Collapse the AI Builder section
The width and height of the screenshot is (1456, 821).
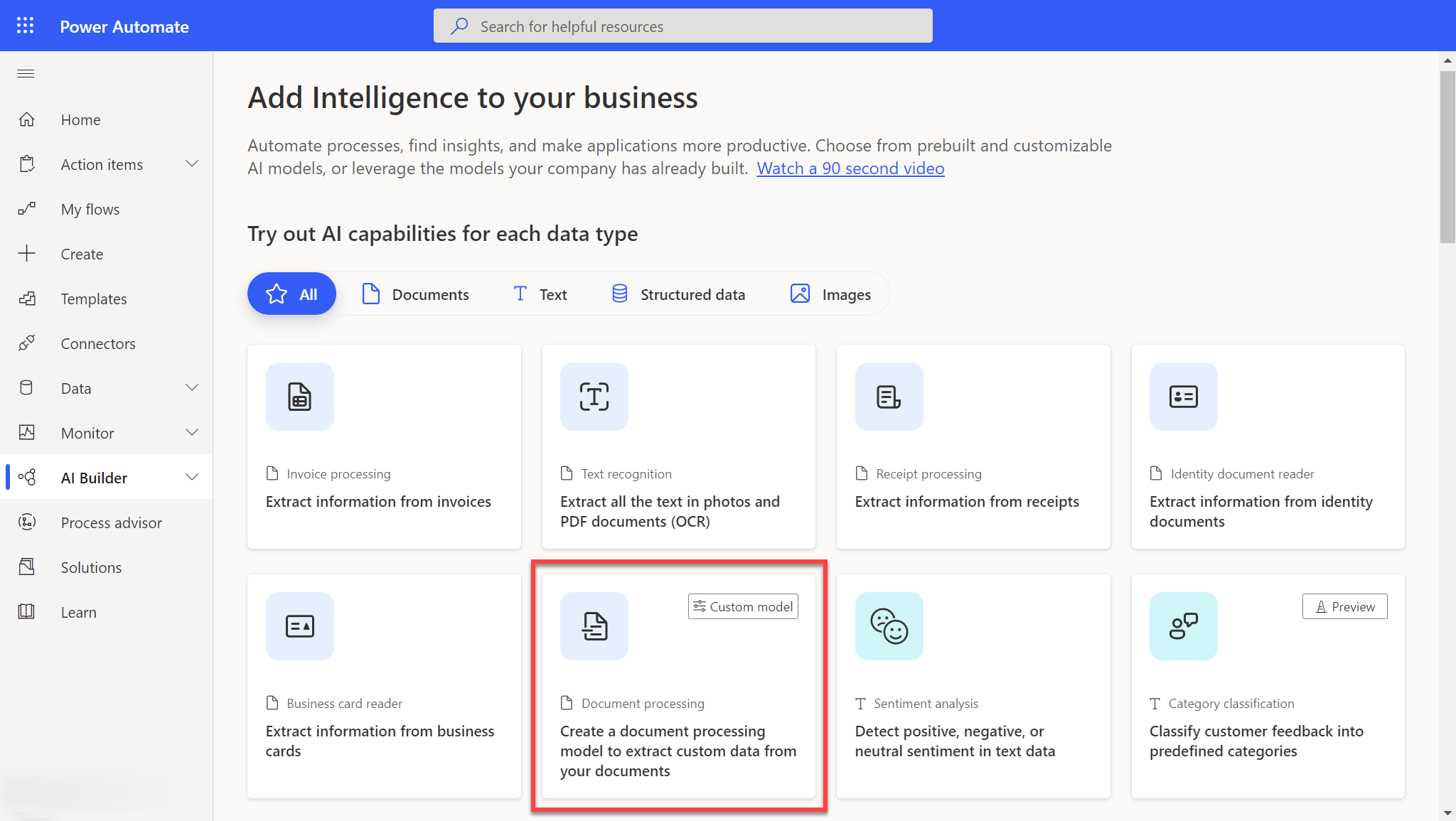191,477
